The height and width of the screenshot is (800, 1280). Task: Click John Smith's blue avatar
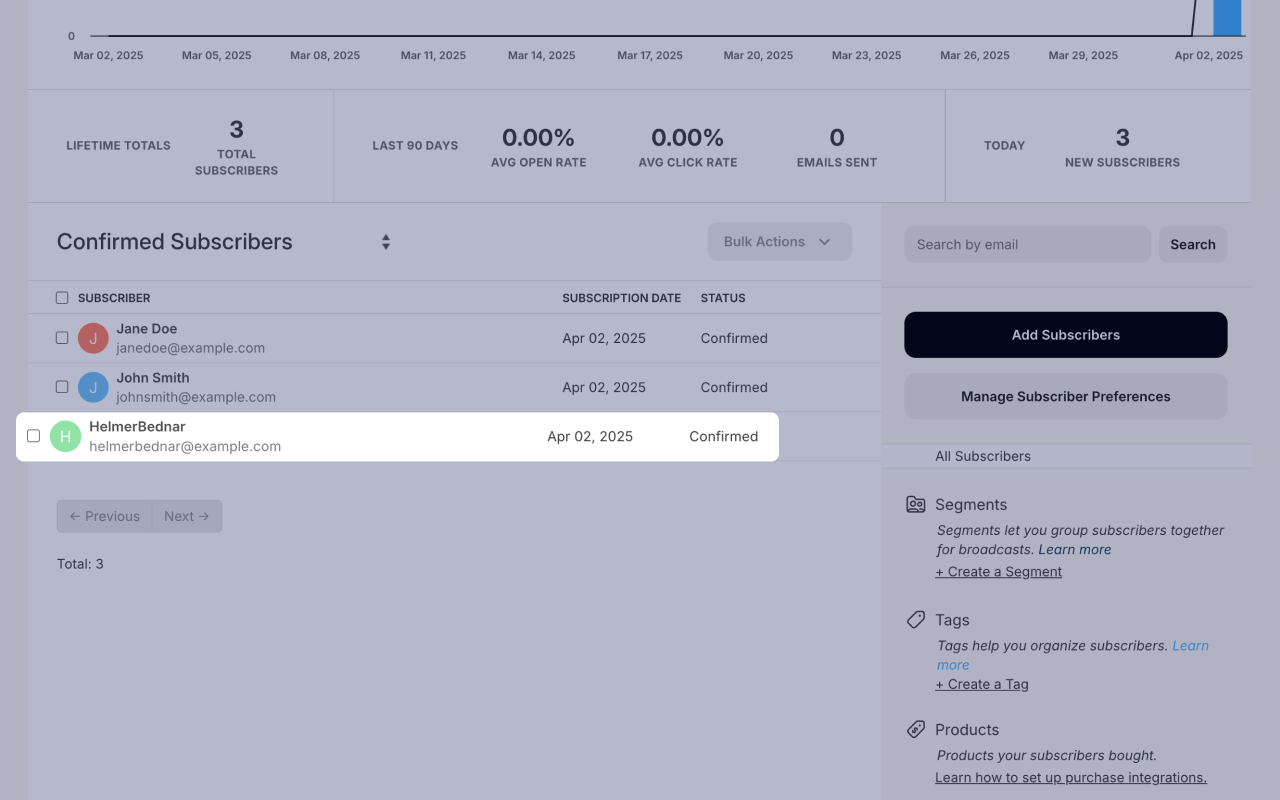click(x=93, y=387)
